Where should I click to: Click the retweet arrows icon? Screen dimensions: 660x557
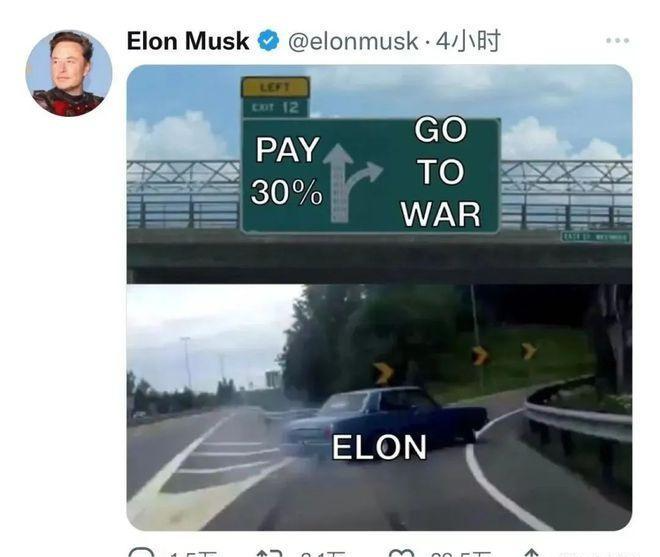tap(269, 552)
